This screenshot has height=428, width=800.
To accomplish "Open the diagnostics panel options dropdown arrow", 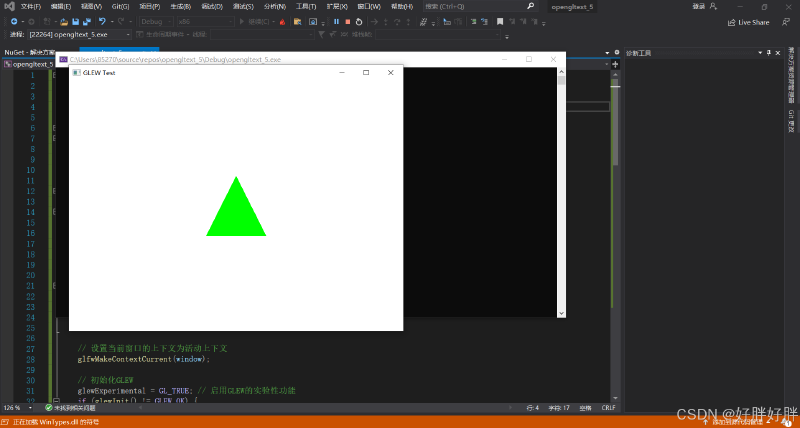I will 760,53.
